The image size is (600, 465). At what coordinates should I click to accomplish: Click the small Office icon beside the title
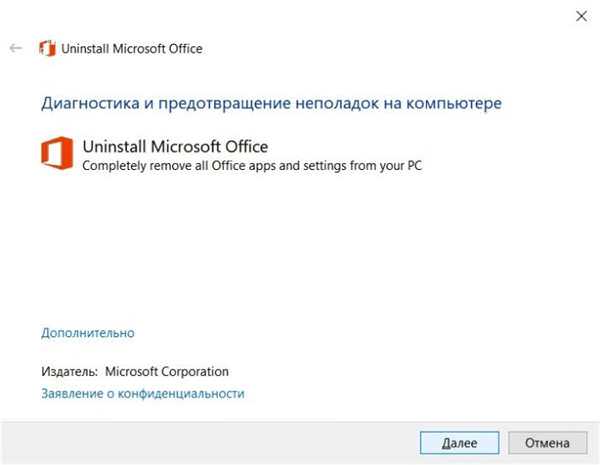coord(47,49)
